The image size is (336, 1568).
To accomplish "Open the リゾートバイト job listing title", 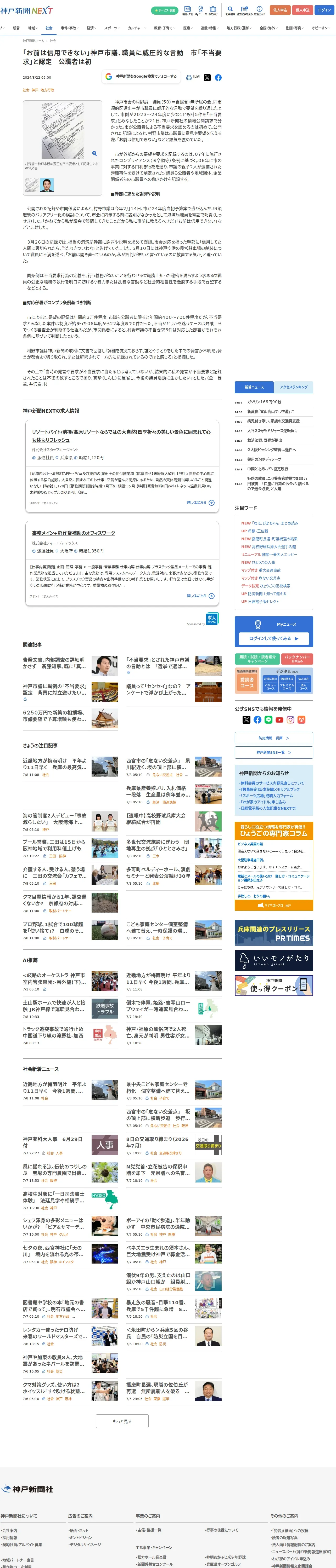I will pos(121,436).
